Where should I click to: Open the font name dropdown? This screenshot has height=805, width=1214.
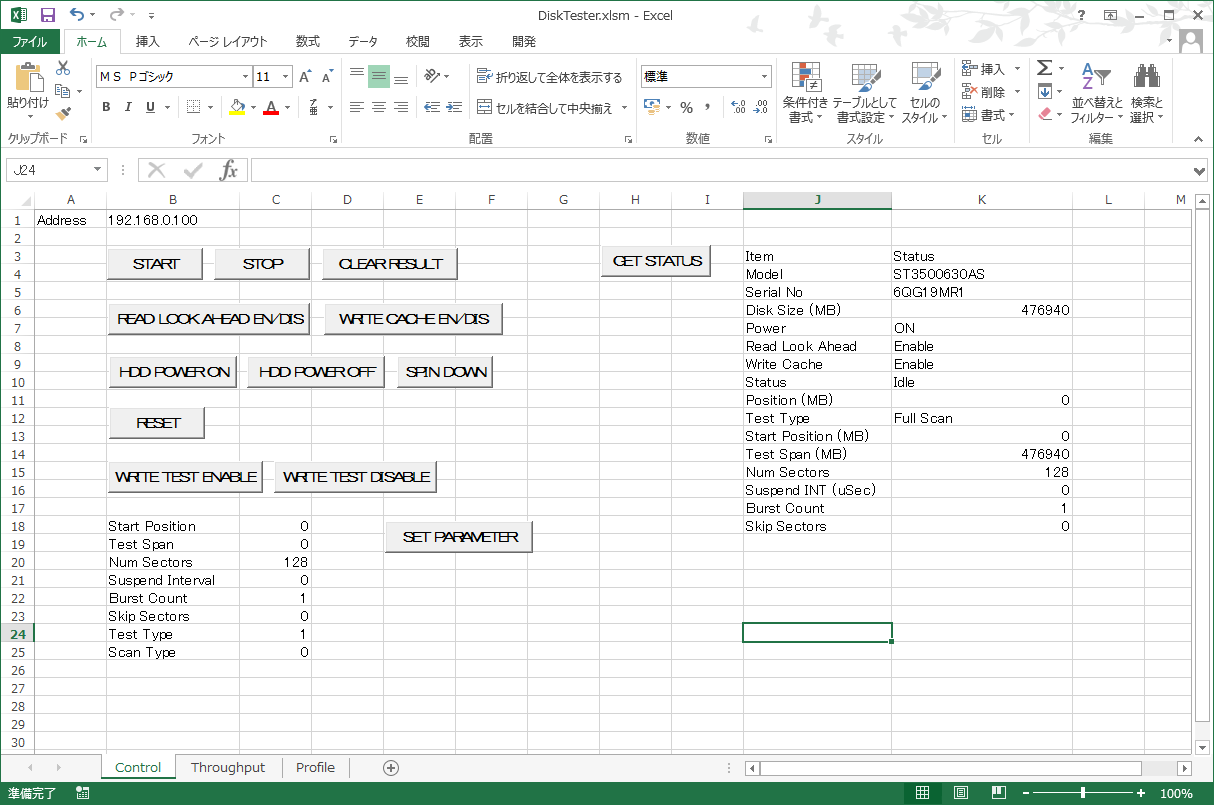(x=245, y=77)
